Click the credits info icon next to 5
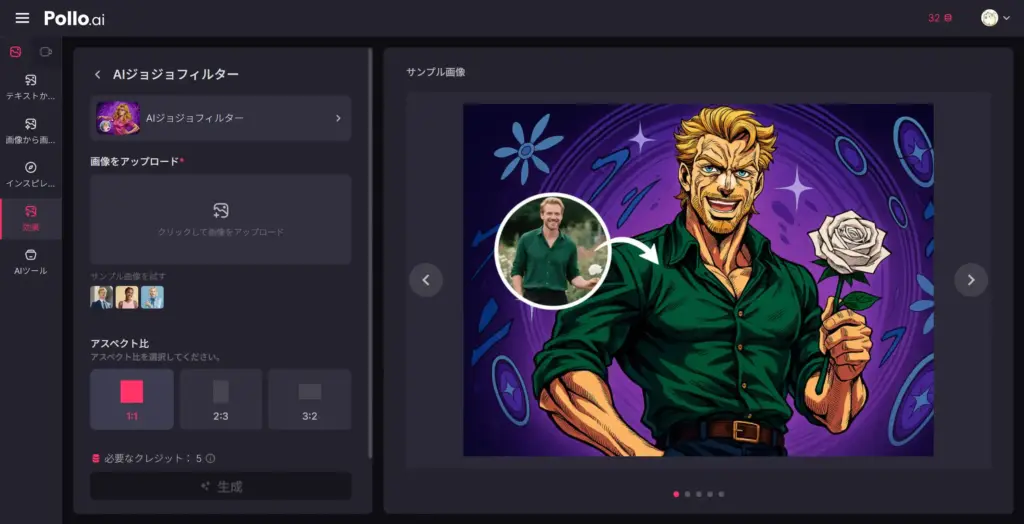This screenshot has height=524, width=1024. (210, 459)
